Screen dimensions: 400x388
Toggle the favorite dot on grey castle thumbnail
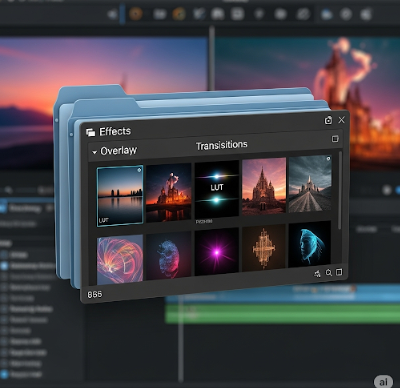click(328, 159)
